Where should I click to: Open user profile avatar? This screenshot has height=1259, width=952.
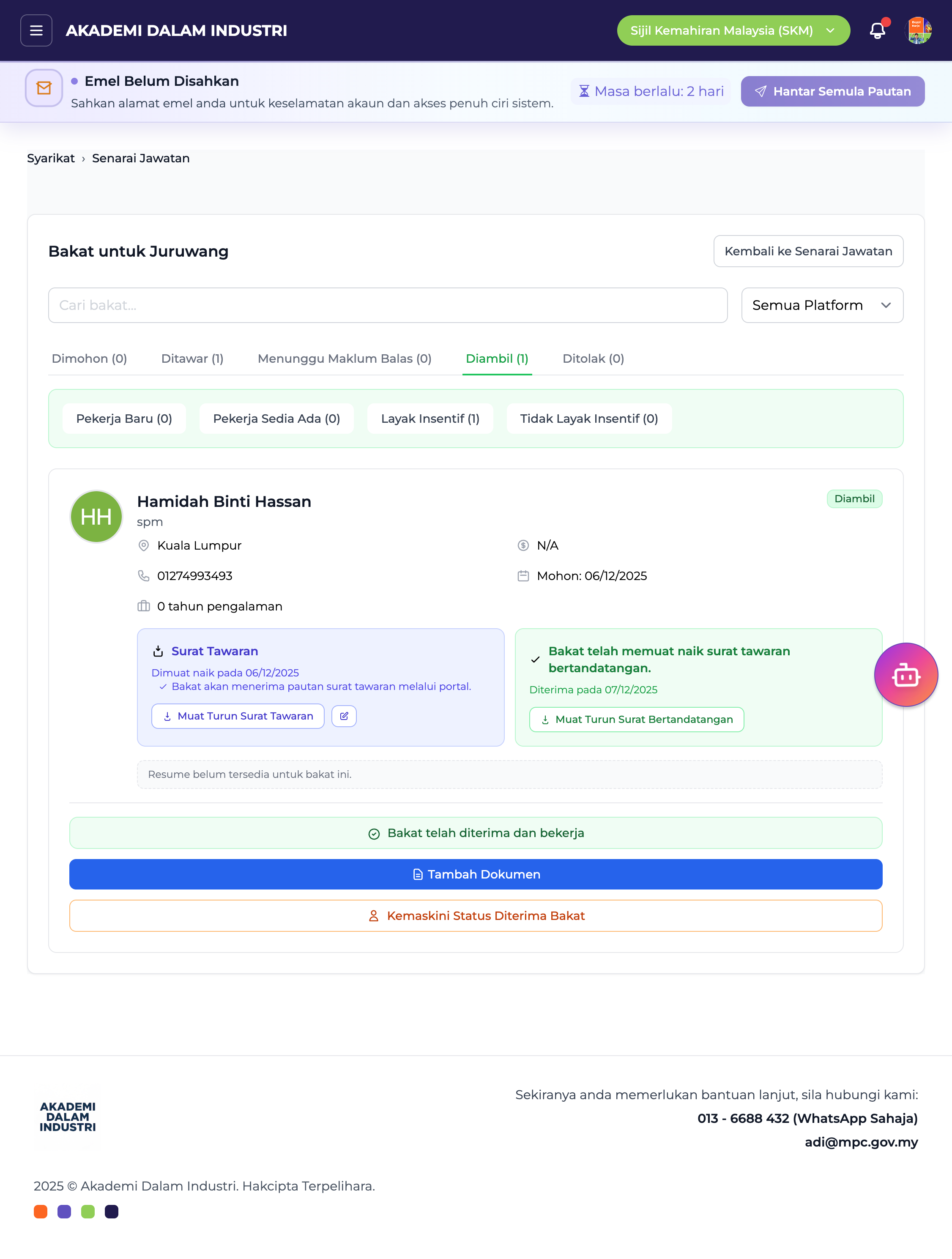coord(918,30)
